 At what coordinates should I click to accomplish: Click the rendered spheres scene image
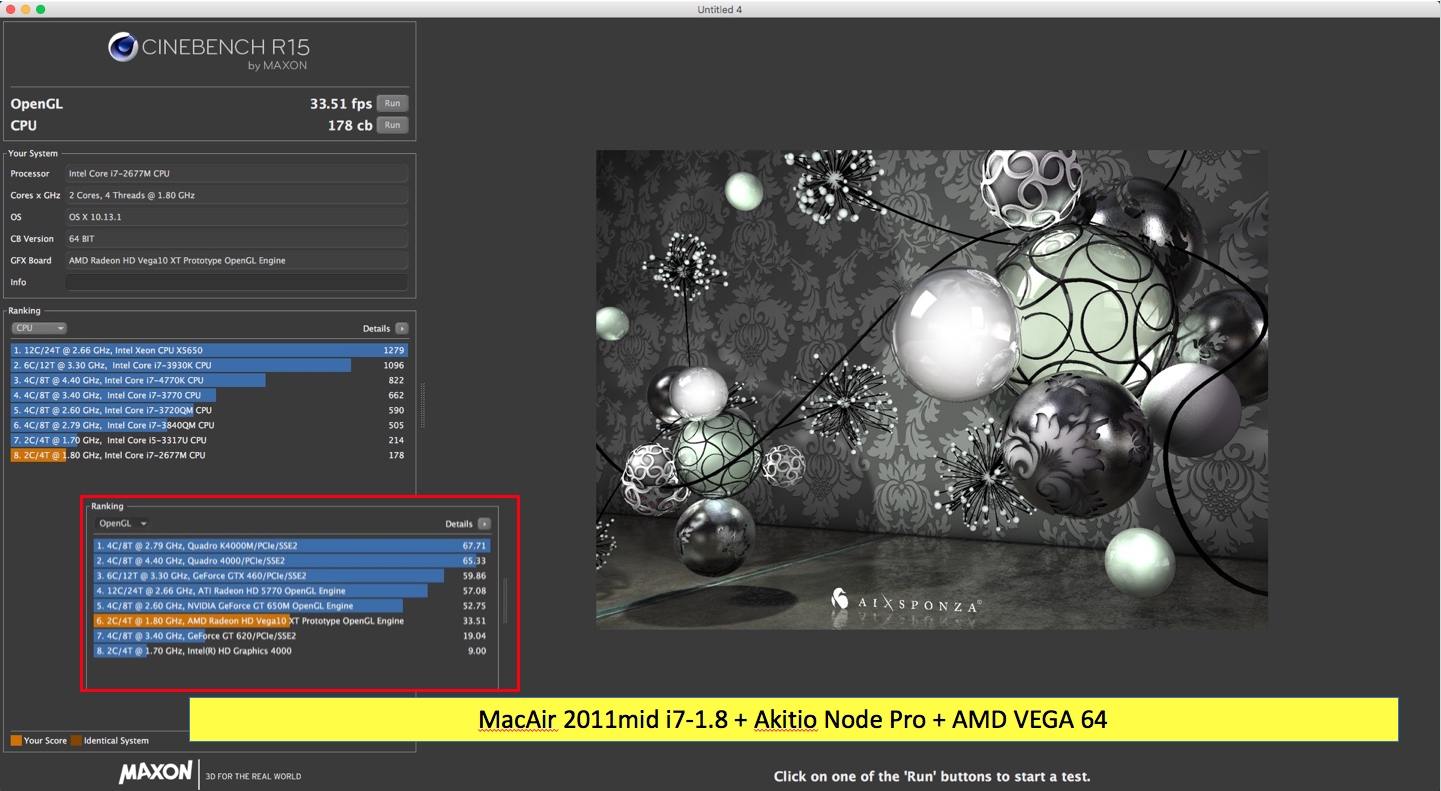[x=931, y=389]
